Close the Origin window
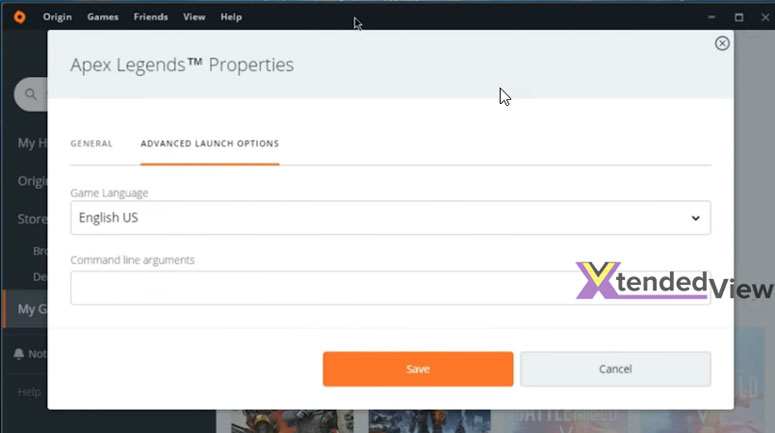 765,17
